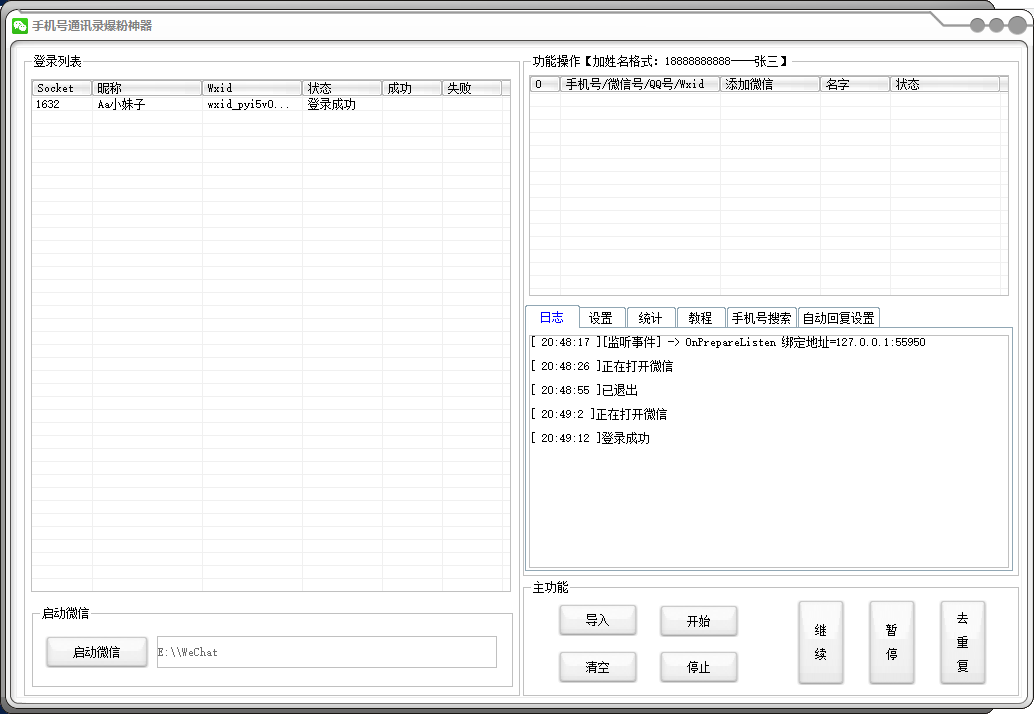The height and width of the screenshot is (714, 1034).
Task: Click the 状态 column header in login list
Action: (340, 87)
